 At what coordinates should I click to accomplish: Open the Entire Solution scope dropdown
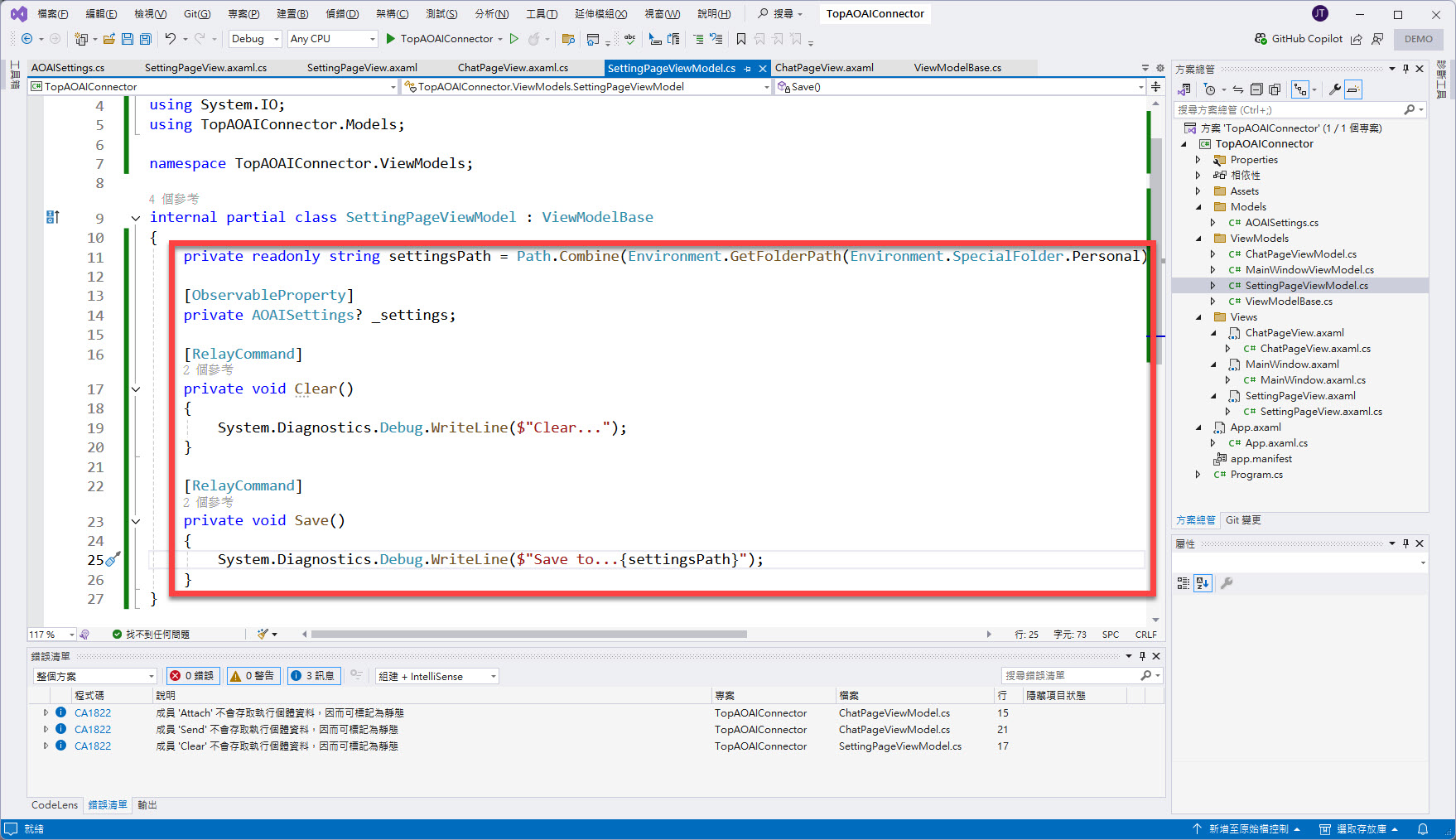(94, 676)
